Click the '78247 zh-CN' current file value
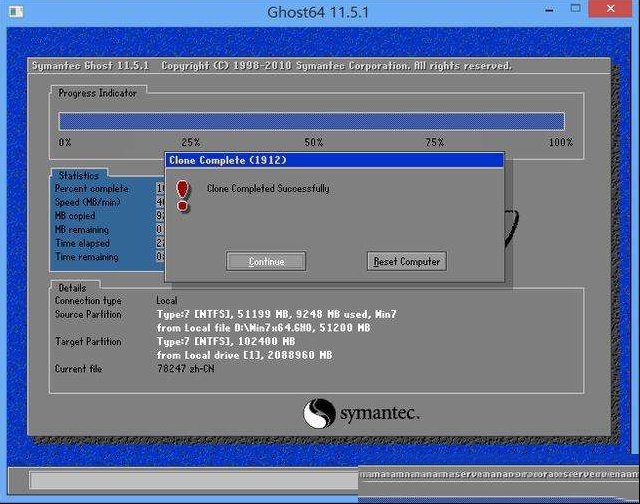The height and width of the screenshot is (504, 640). tap(185, 369)
